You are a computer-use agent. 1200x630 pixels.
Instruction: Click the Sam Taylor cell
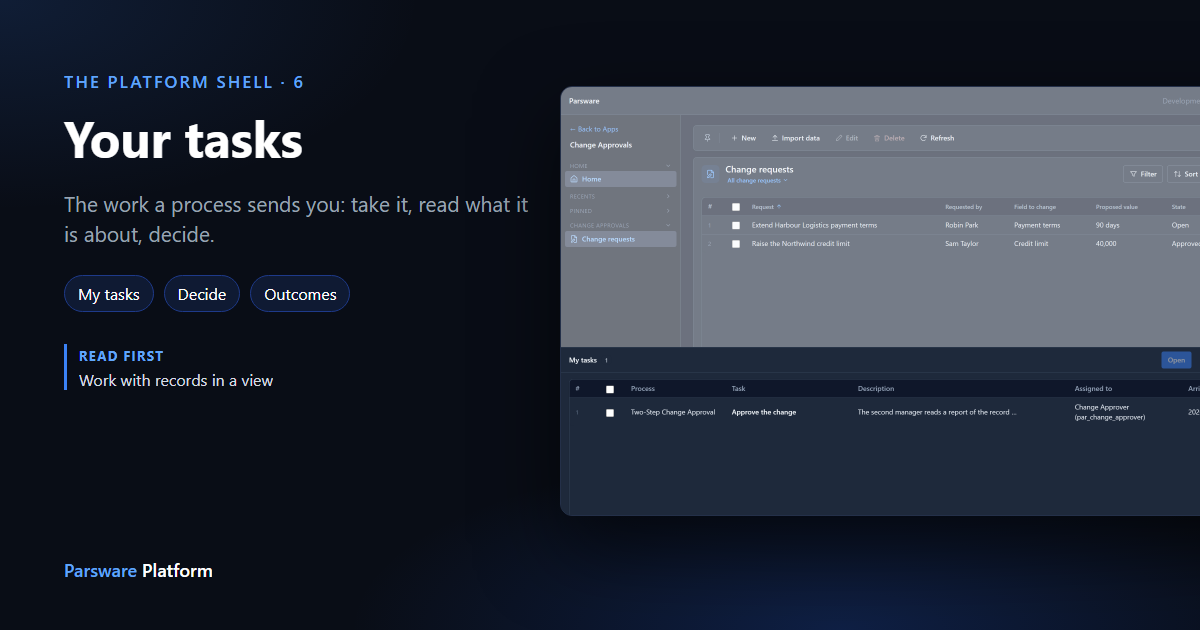(962, 244)
